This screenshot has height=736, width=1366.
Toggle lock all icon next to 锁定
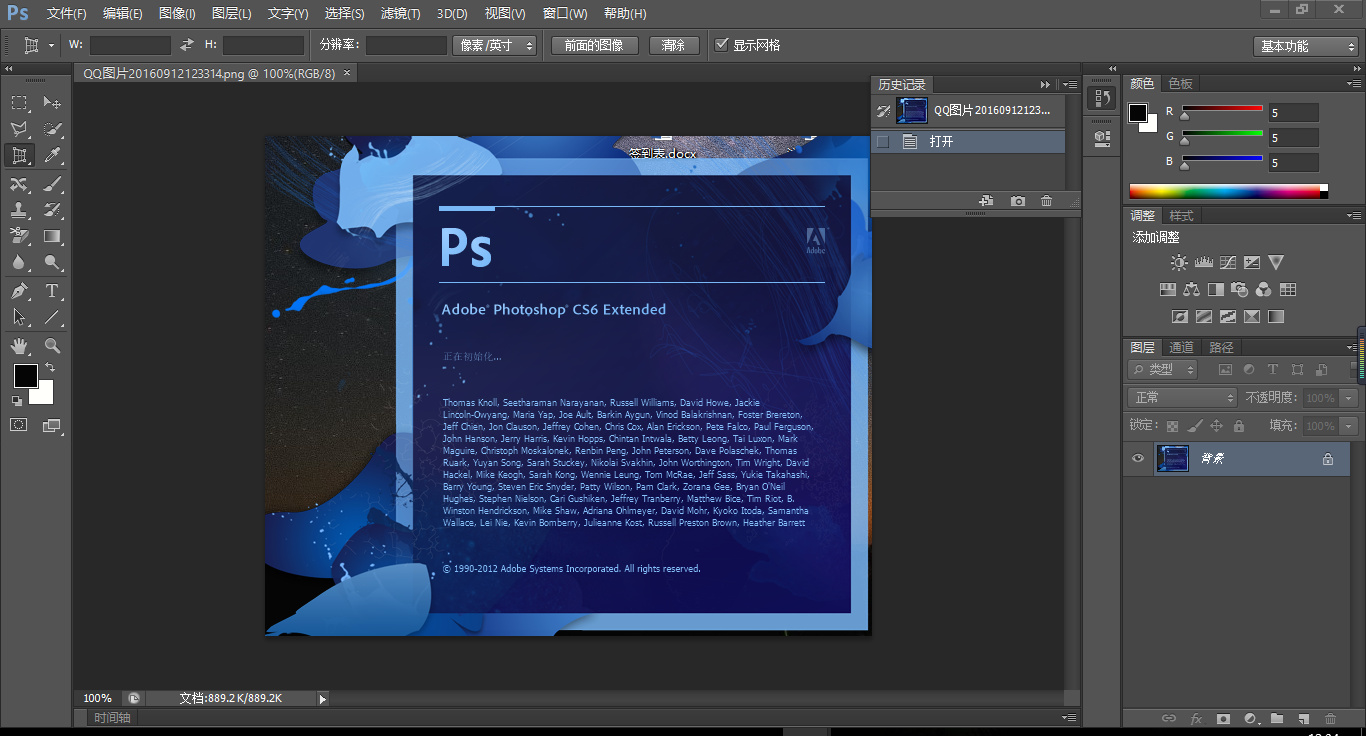point(1239,426)
